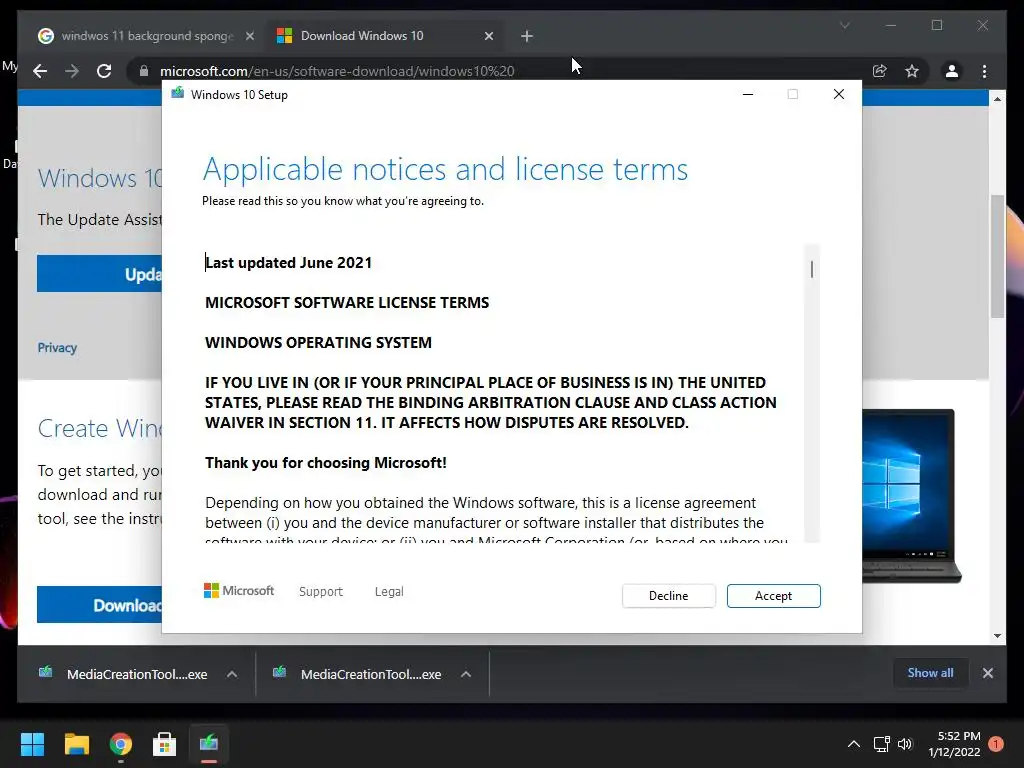The image size is (1024, 768).
Task: Click the site lock icon in address bar
Action: (144, 71)
